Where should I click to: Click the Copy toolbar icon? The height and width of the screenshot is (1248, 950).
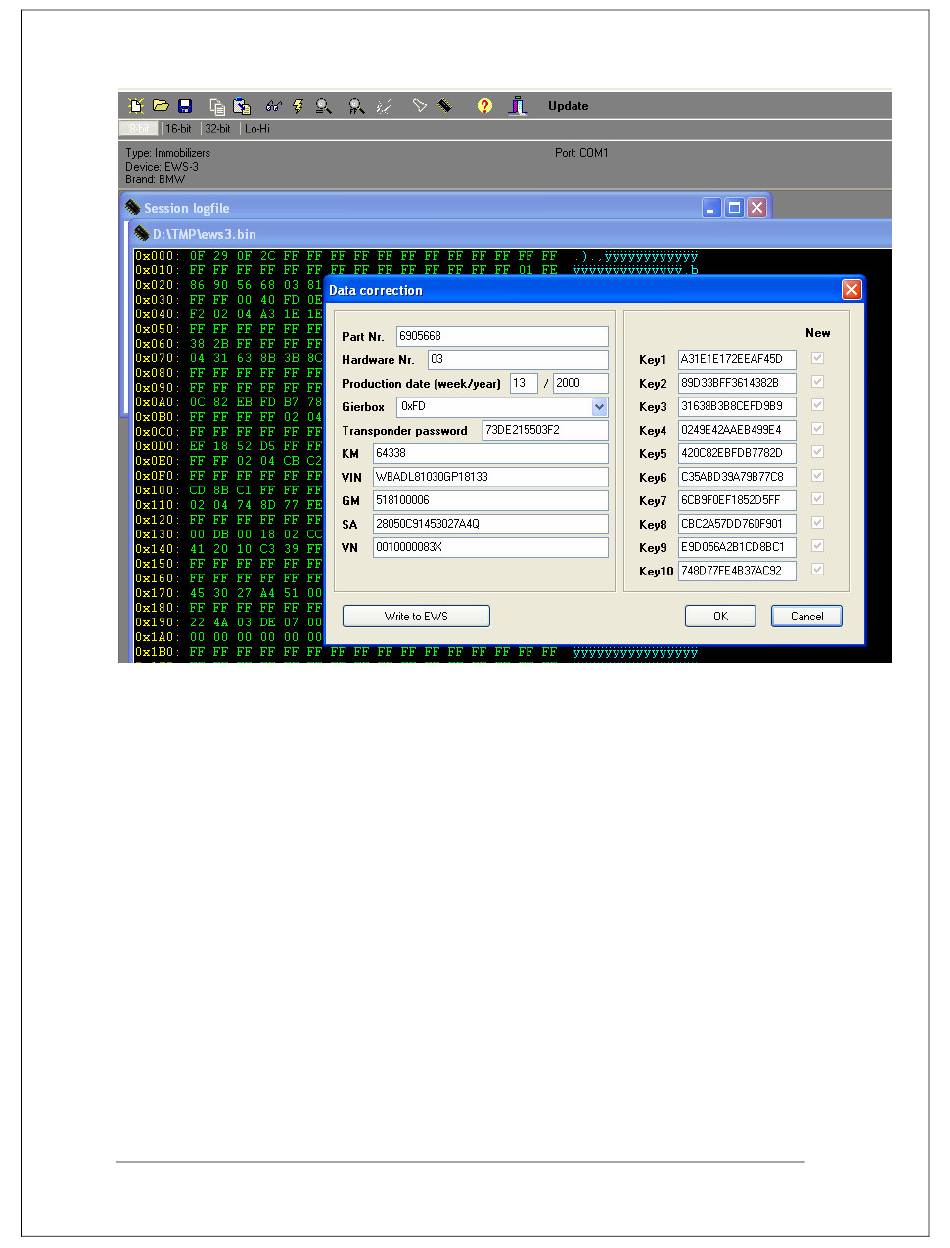217,106
